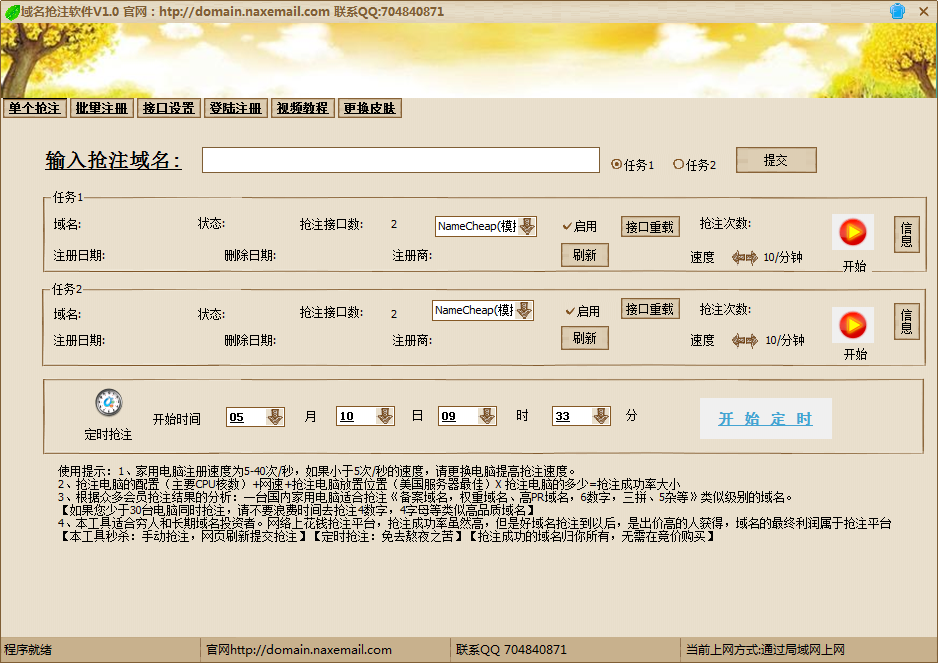Screen dimensions: 938x663
Task: Open task 2 NameCheap interface dropdown
Action: (x=524, y=310)
